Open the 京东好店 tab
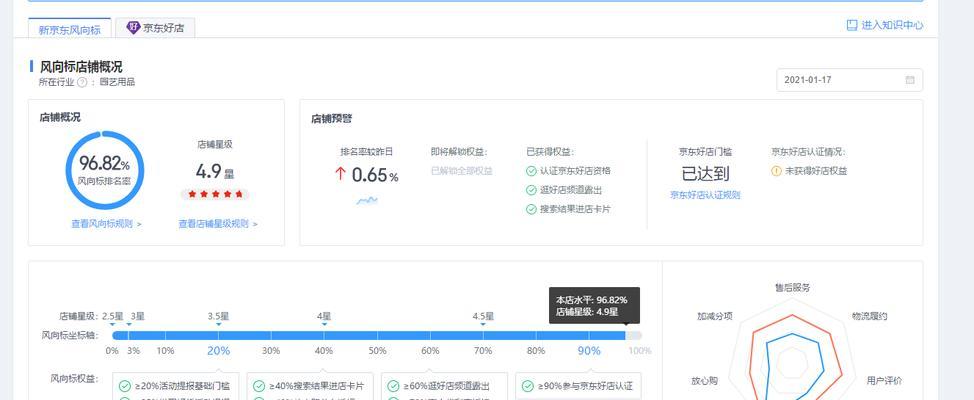Image resolution: width=974 pixels, height=400 pixels. click(155, 28)
